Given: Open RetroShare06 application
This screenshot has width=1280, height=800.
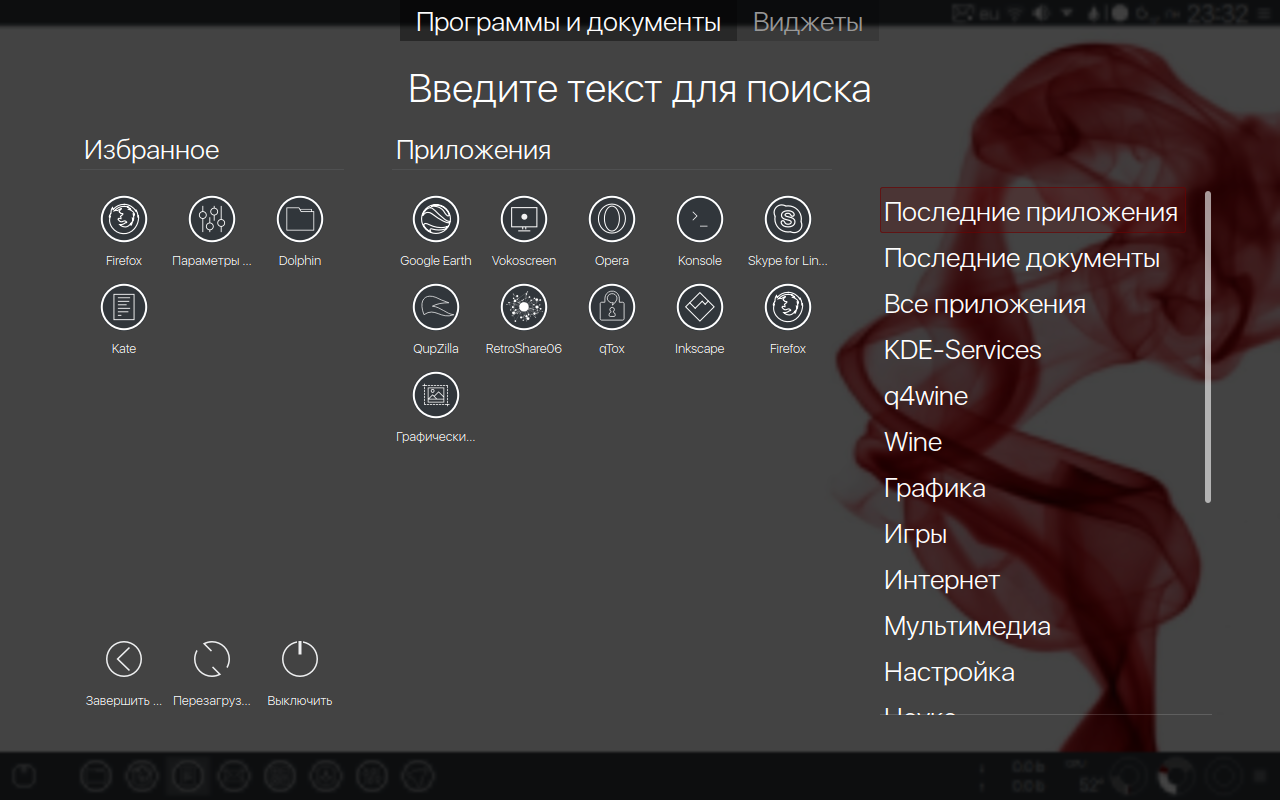Looking at the screenshot, I should [524, 307].
